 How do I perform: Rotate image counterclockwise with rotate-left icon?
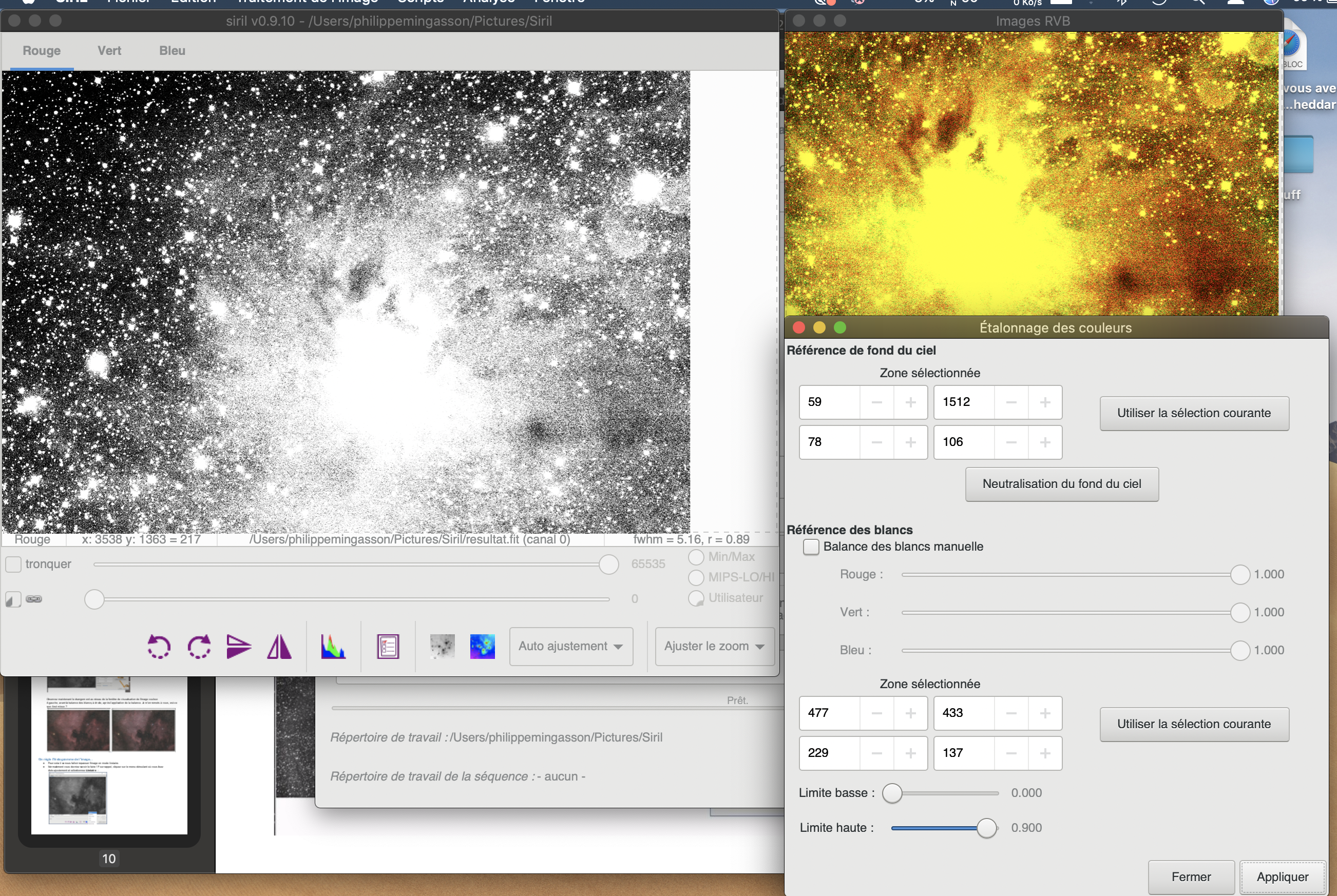point(158,647)
